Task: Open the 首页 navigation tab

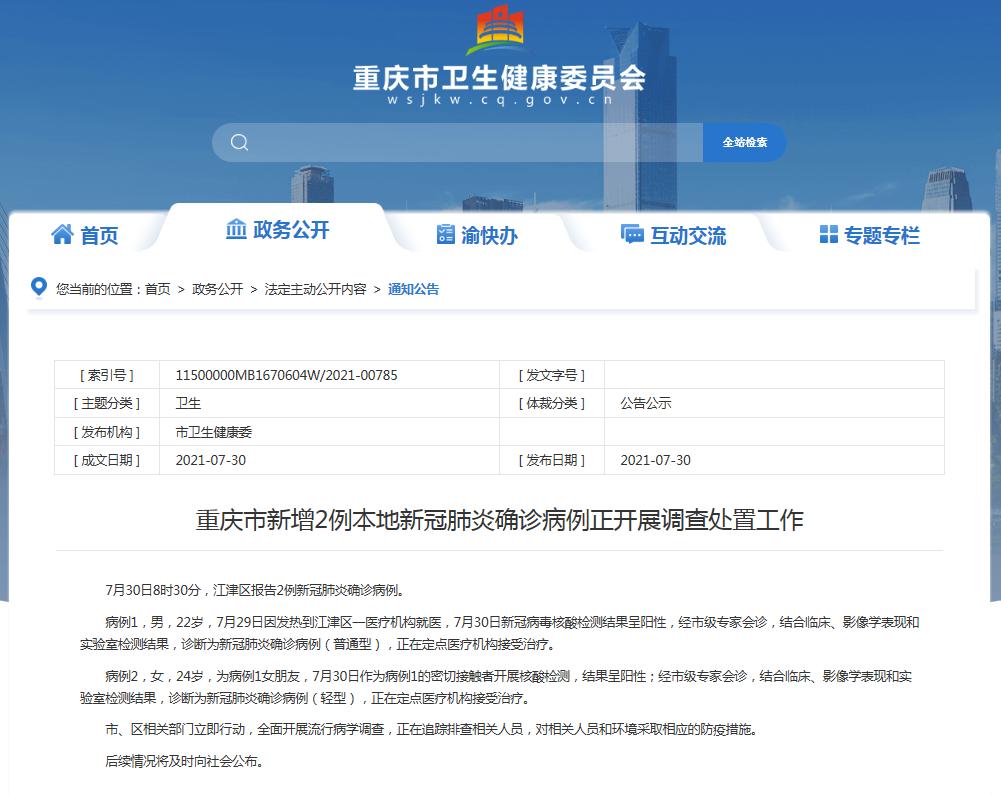Action: click(99, 236)
